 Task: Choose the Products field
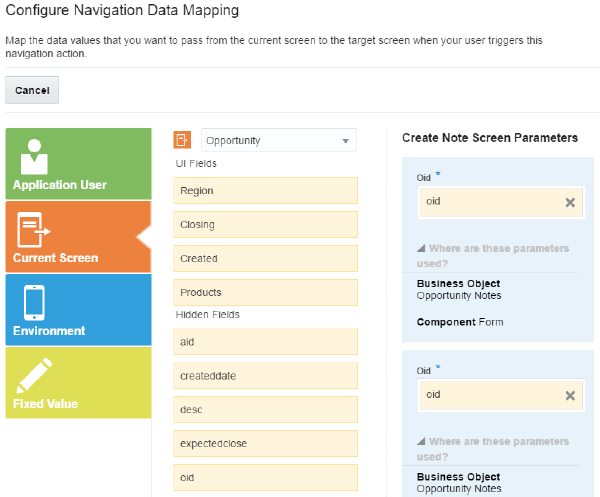point(265,292)
